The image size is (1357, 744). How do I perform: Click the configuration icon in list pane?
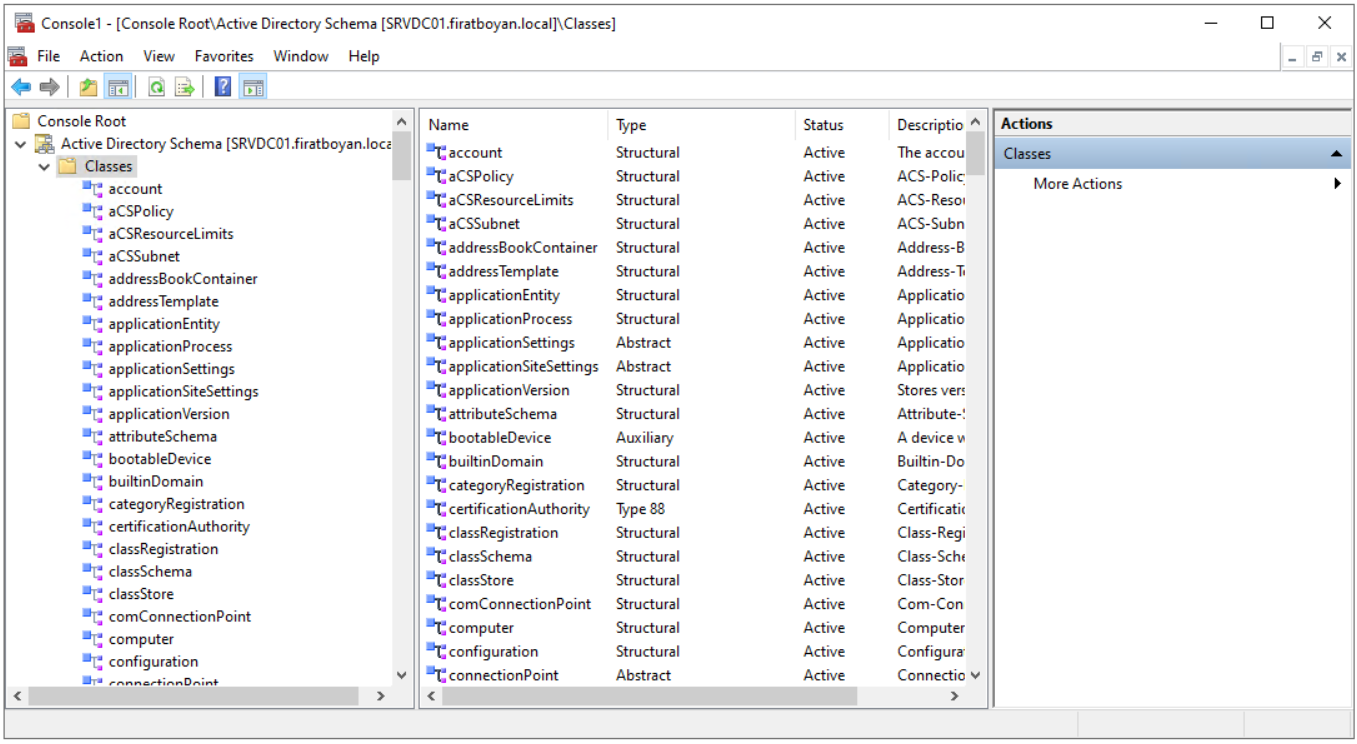coord(436,651)
